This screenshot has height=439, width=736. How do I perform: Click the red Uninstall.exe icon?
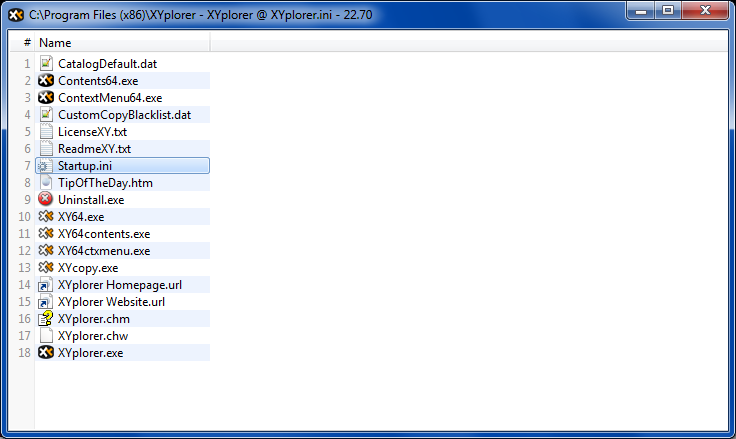(x=46, y=199)
